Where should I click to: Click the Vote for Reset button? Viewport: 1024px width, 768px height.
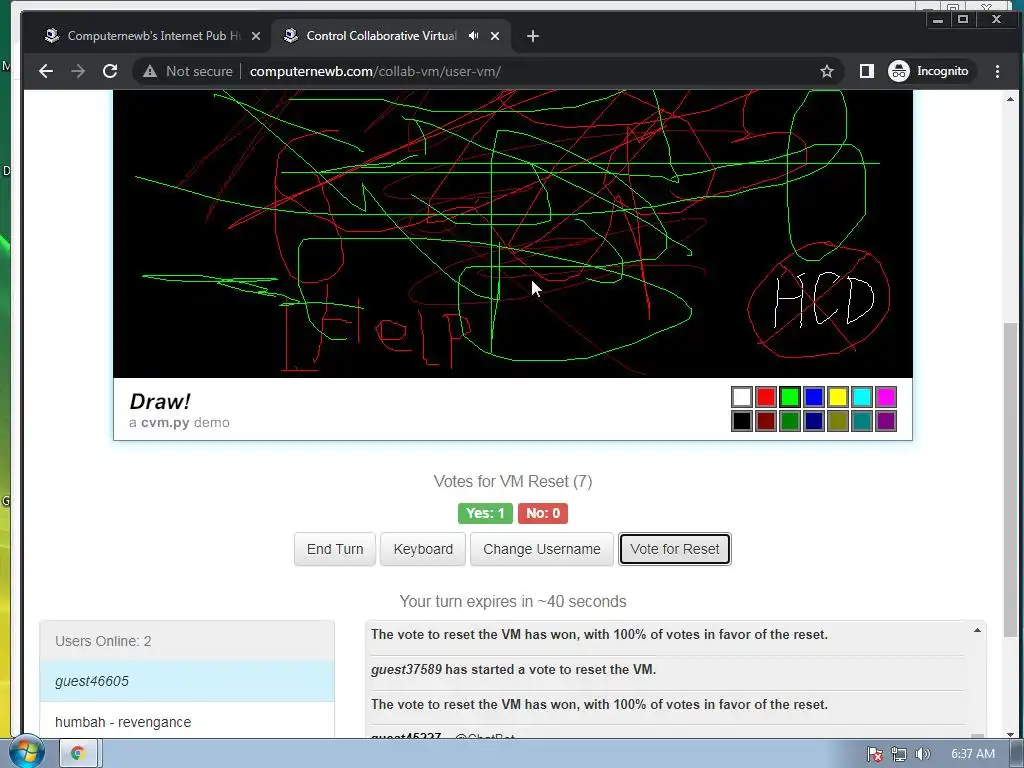coord(675,549)
